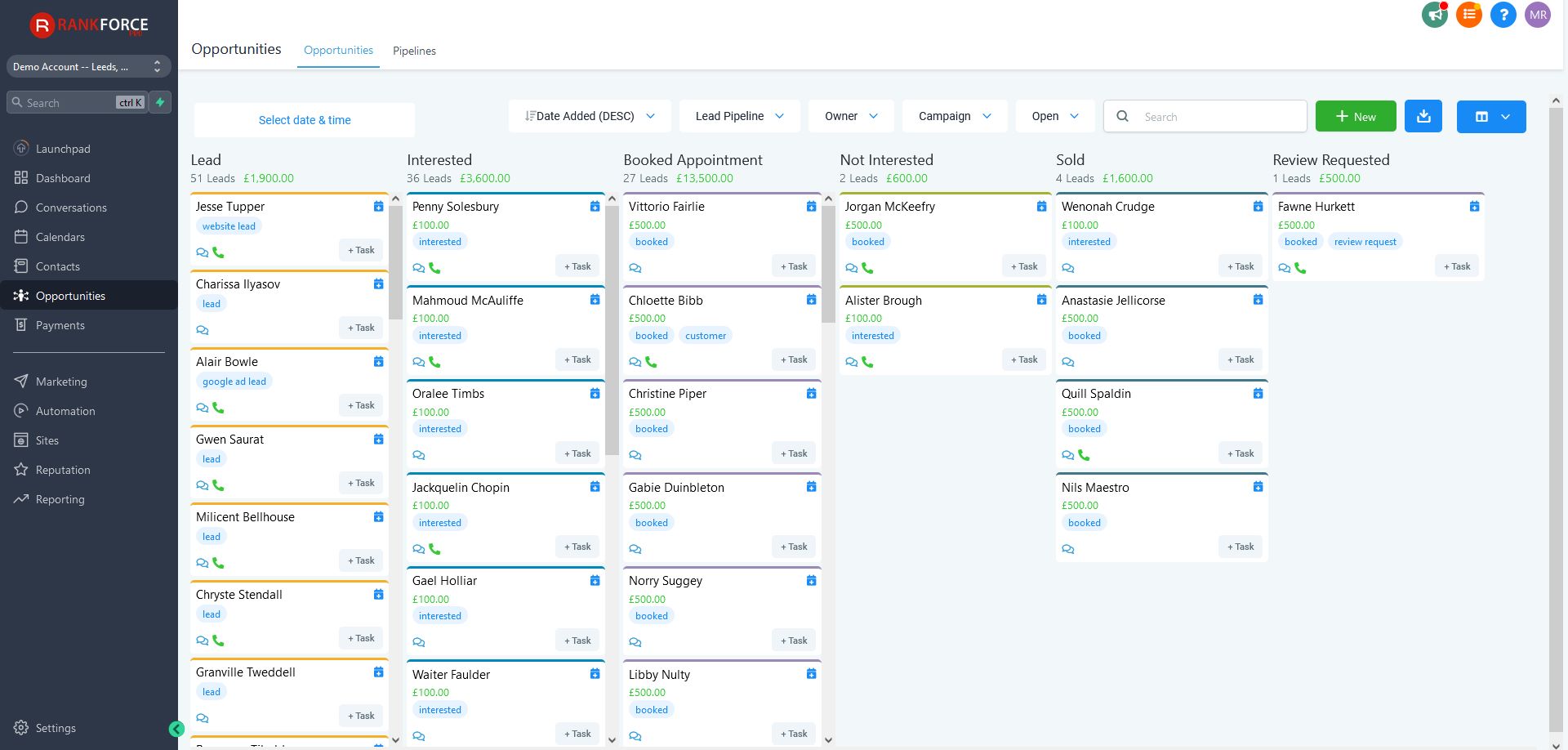Screen dimensions: 1568x750
Task: Toggle board view layout dropdown button
Action: 1491,117
